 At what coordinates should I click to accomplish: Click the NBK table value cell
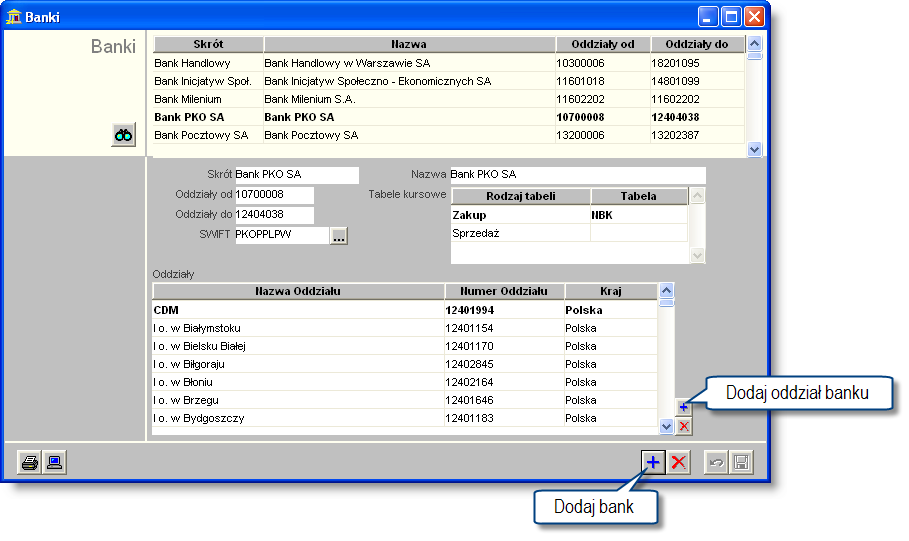tap(639, 215)
